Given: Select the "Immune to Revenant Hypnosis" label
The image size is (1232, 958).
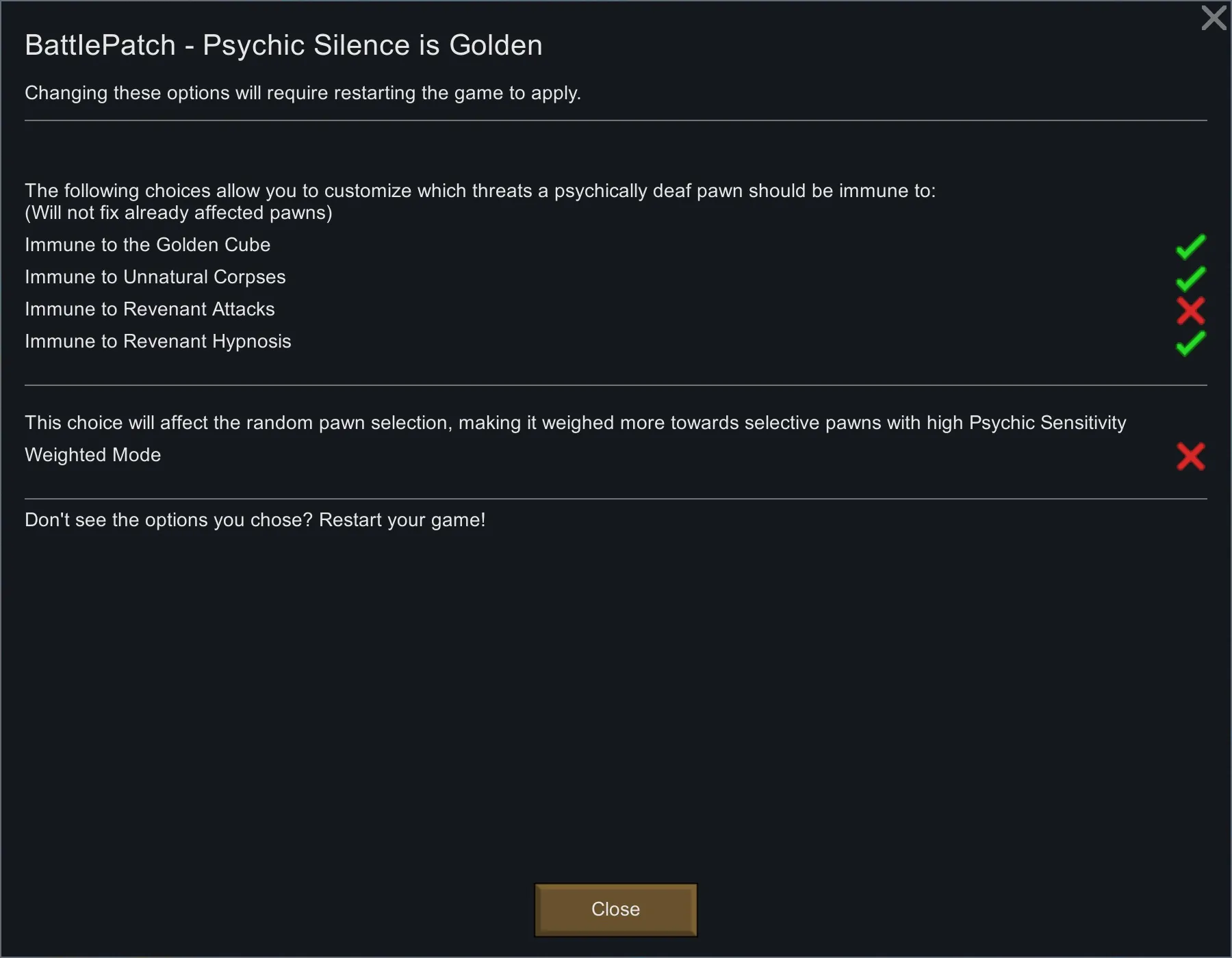Looking at the screenshot, I should coord(157,341).
